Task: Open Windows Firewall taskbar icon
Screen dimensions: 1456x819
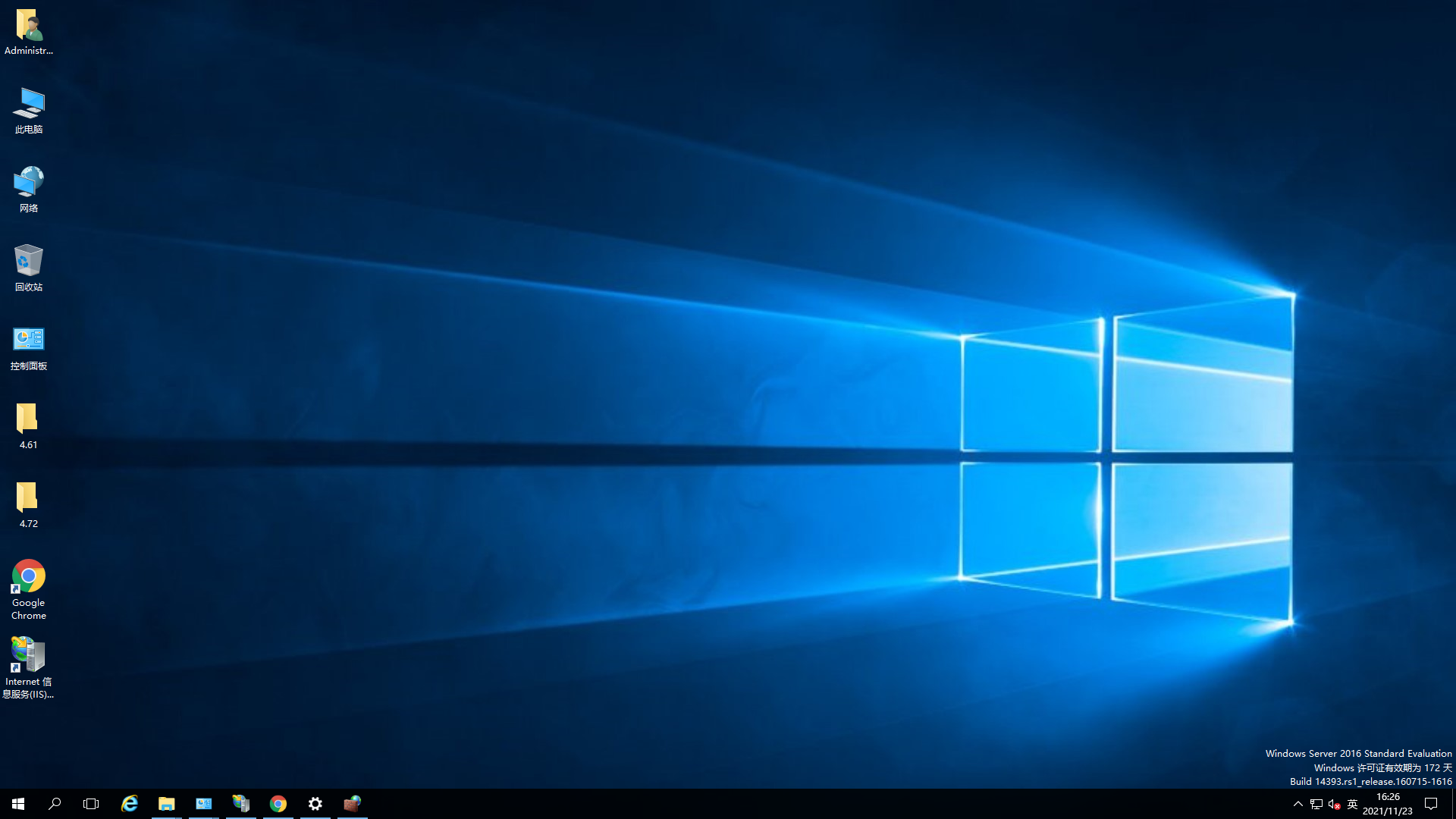Action: (x=353, y=804)
